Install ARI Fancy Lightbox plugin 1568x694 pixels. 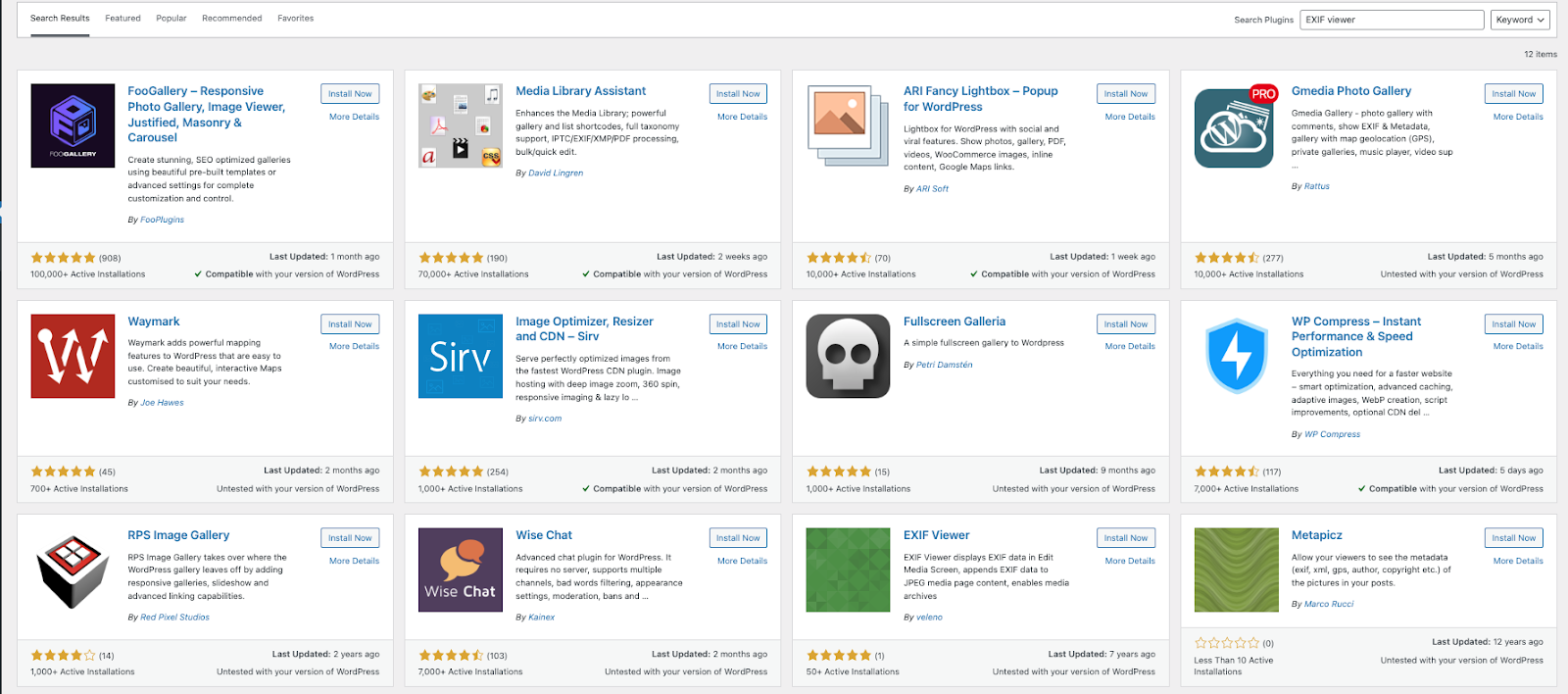pyautogui.click(x=1126, y=94)
